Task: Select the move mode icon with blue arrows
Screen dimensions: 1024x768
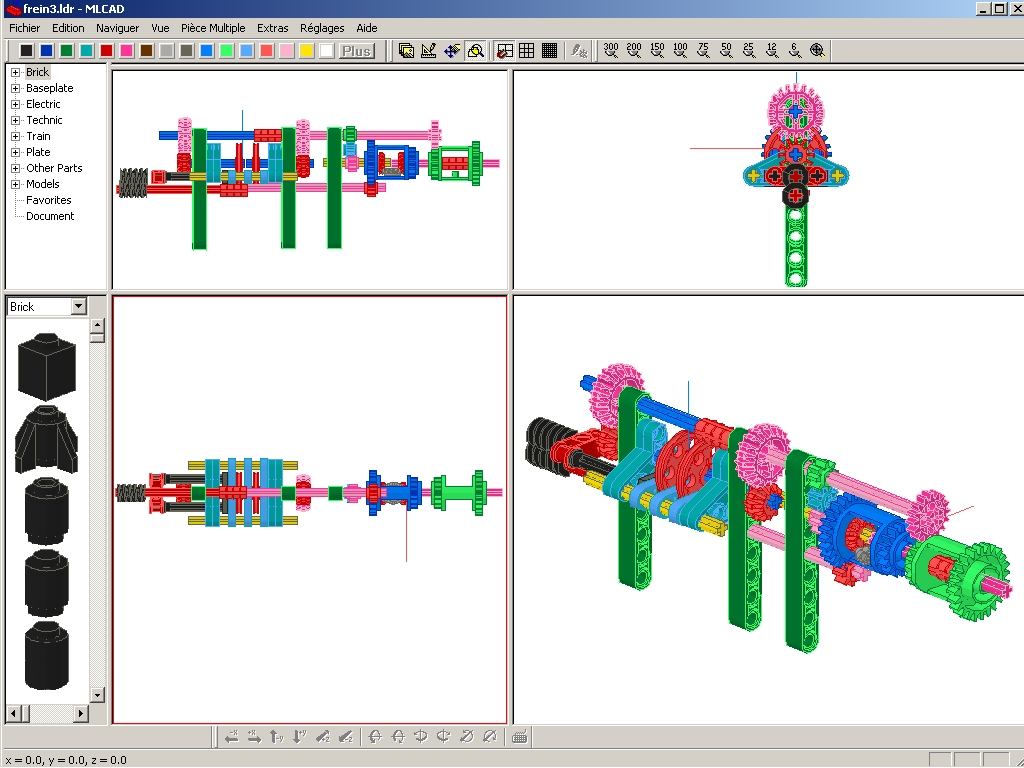Action: click(x=452, y=50)
